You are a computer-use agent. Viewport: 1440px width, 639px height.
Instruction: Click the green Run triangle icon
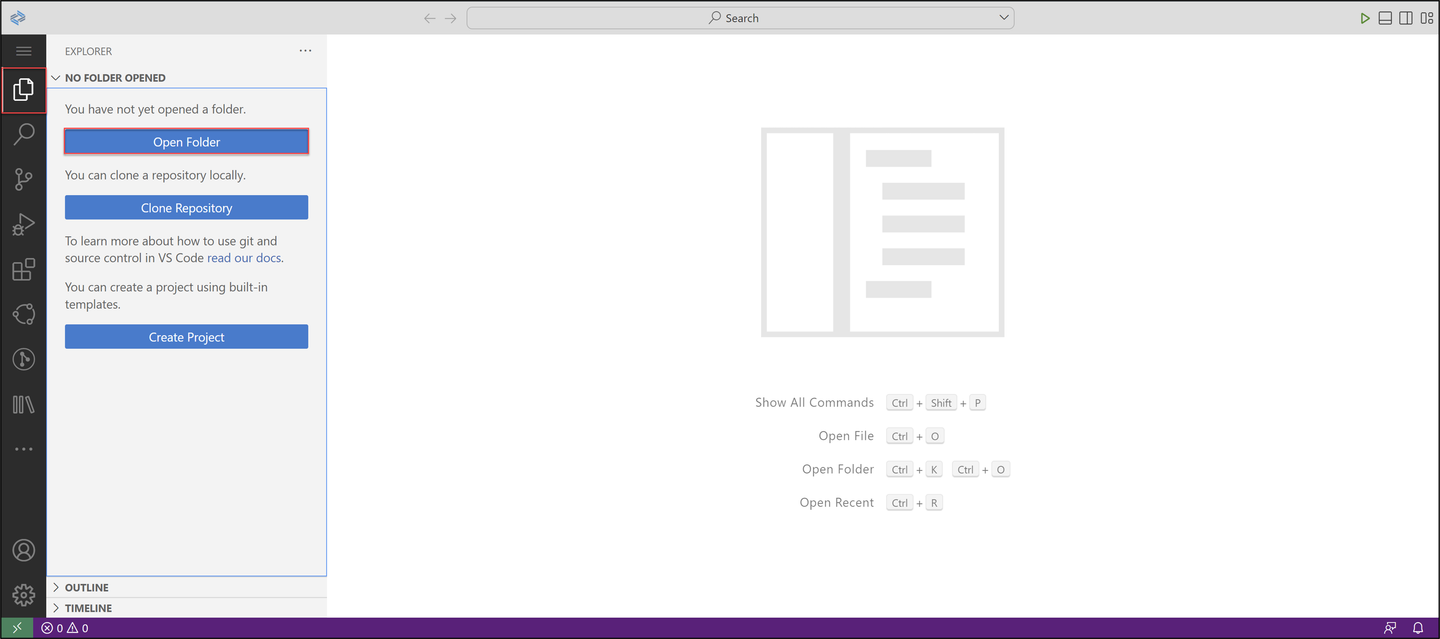point(1365,18)
